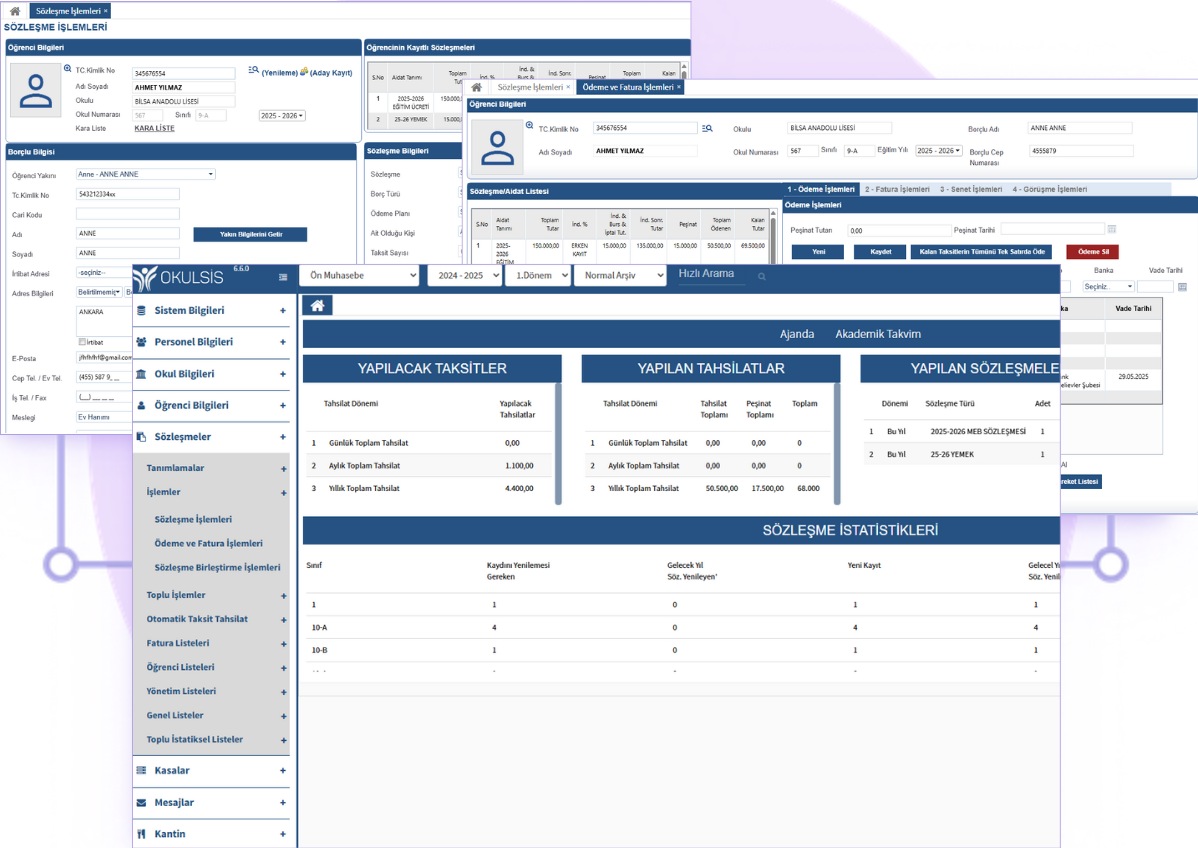Tick the İrtibat checkbox under the address box
The image size is (1198, 848).
[82, 342]
